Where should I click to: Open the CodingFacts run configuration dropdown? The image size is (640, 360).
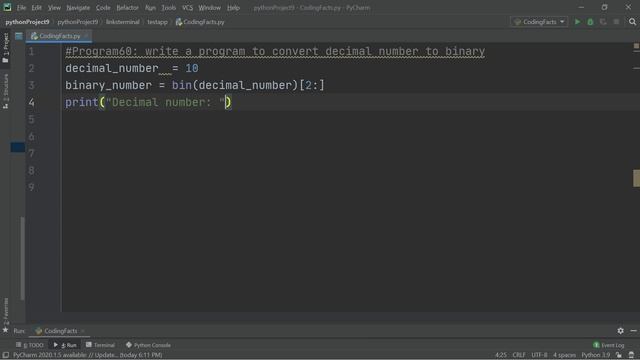pos(539,22)
